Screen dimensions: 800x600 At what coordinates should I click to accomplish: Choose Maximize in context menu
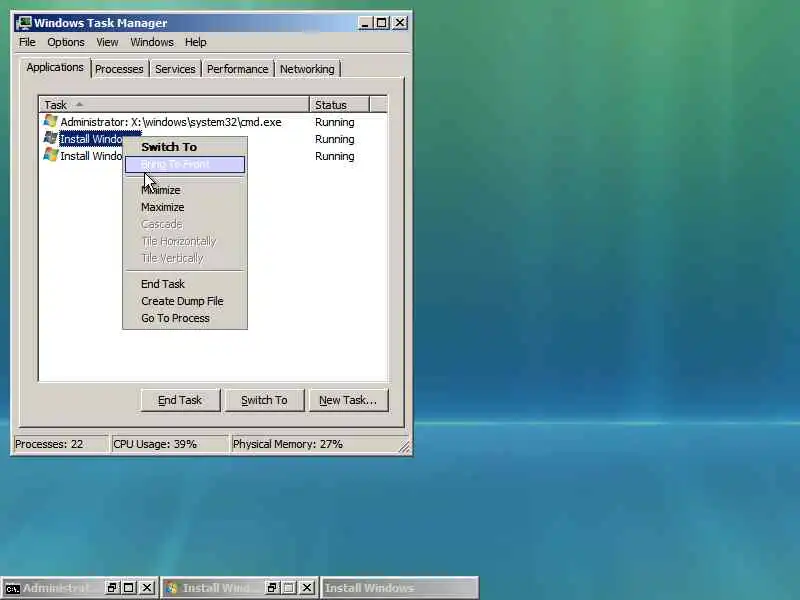click(x=185, y=207)
